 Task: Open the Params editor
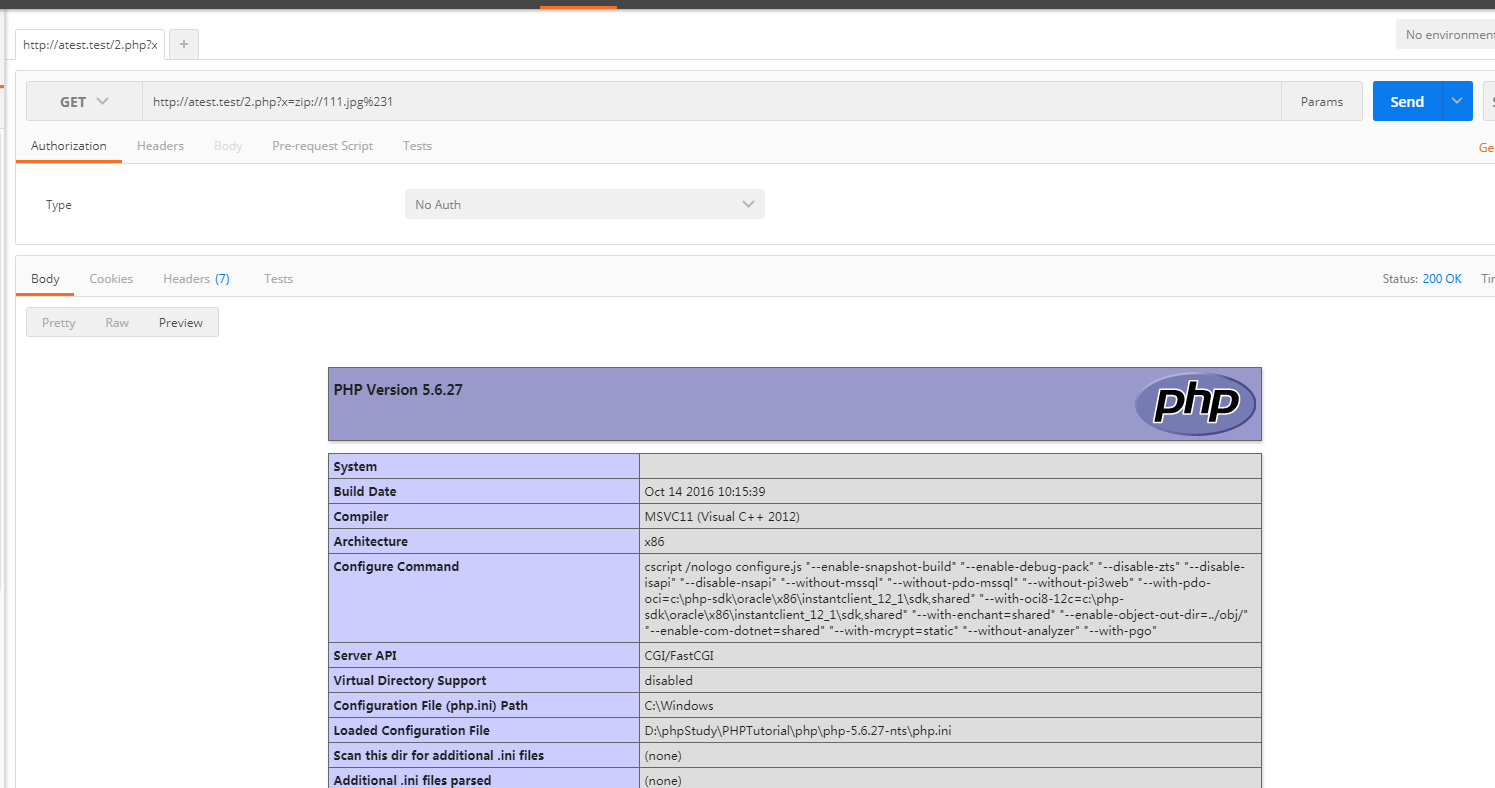[x=1321, y=101]
